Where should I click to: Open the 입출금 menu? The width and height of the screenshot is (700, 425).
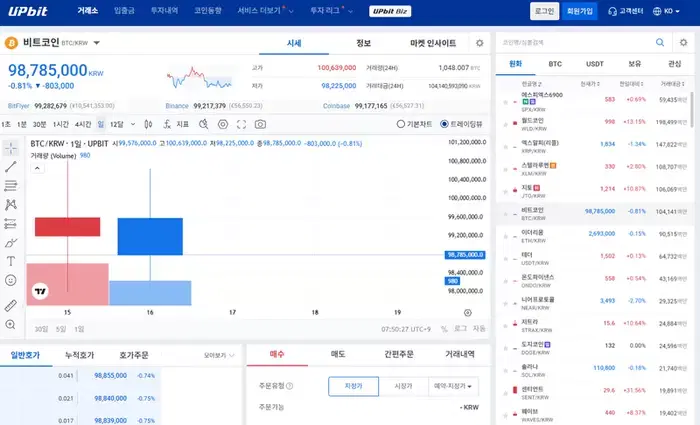[x=124, y=11]
